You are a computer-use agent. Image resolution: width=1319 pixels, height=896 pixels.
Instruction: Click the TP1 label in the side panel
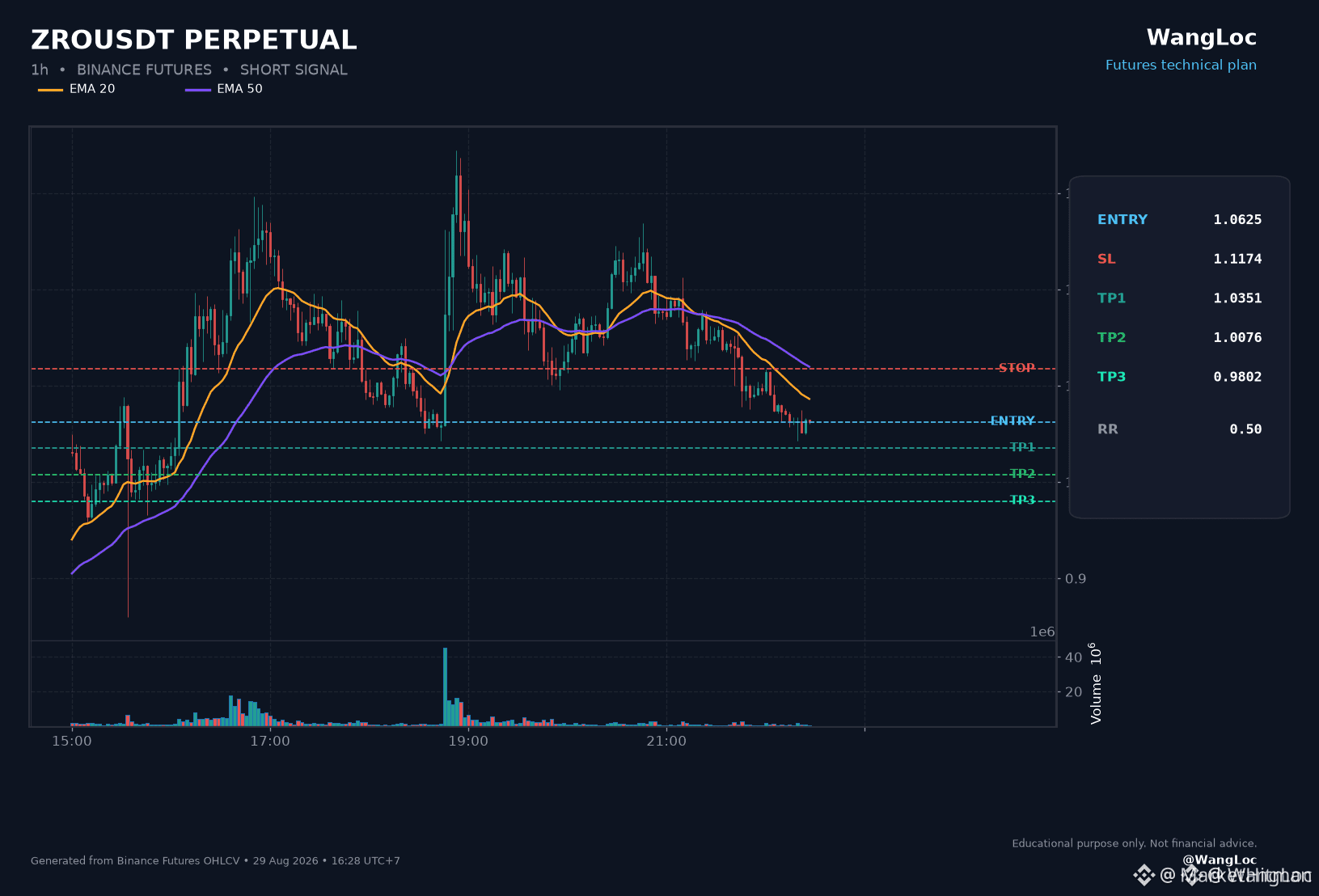click(1111, 298)
